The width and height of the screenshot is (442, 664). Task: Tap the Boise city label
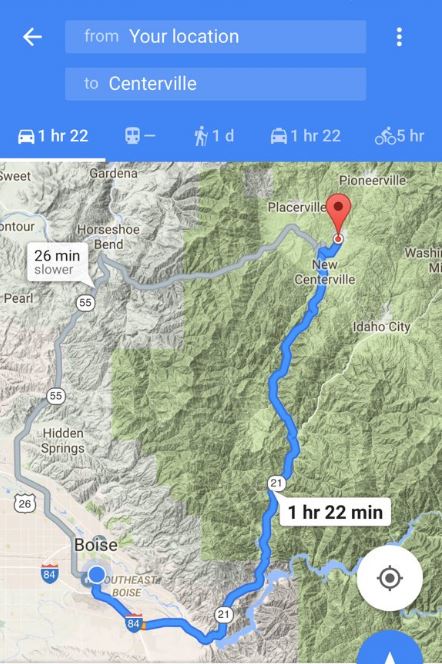click(x=96, y=545)
